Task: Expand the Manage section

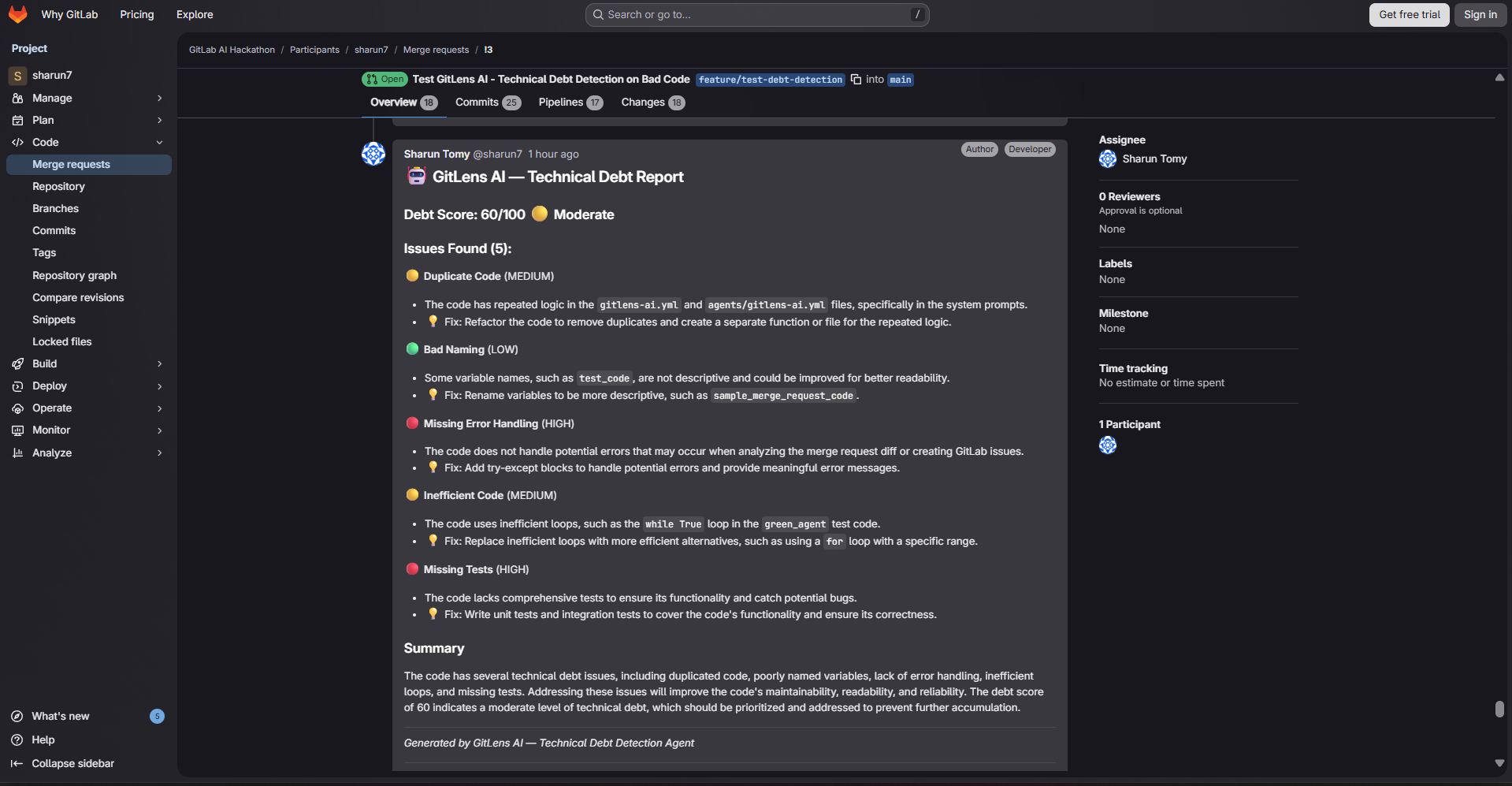Action: pyautogui.click(x=160, y=99)
